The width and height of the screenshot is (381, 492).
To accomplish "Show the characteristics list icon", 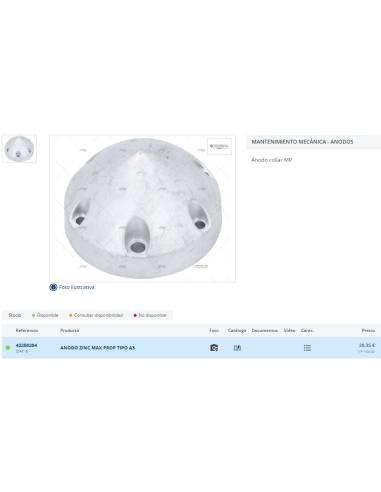I will tap(307, 348).
